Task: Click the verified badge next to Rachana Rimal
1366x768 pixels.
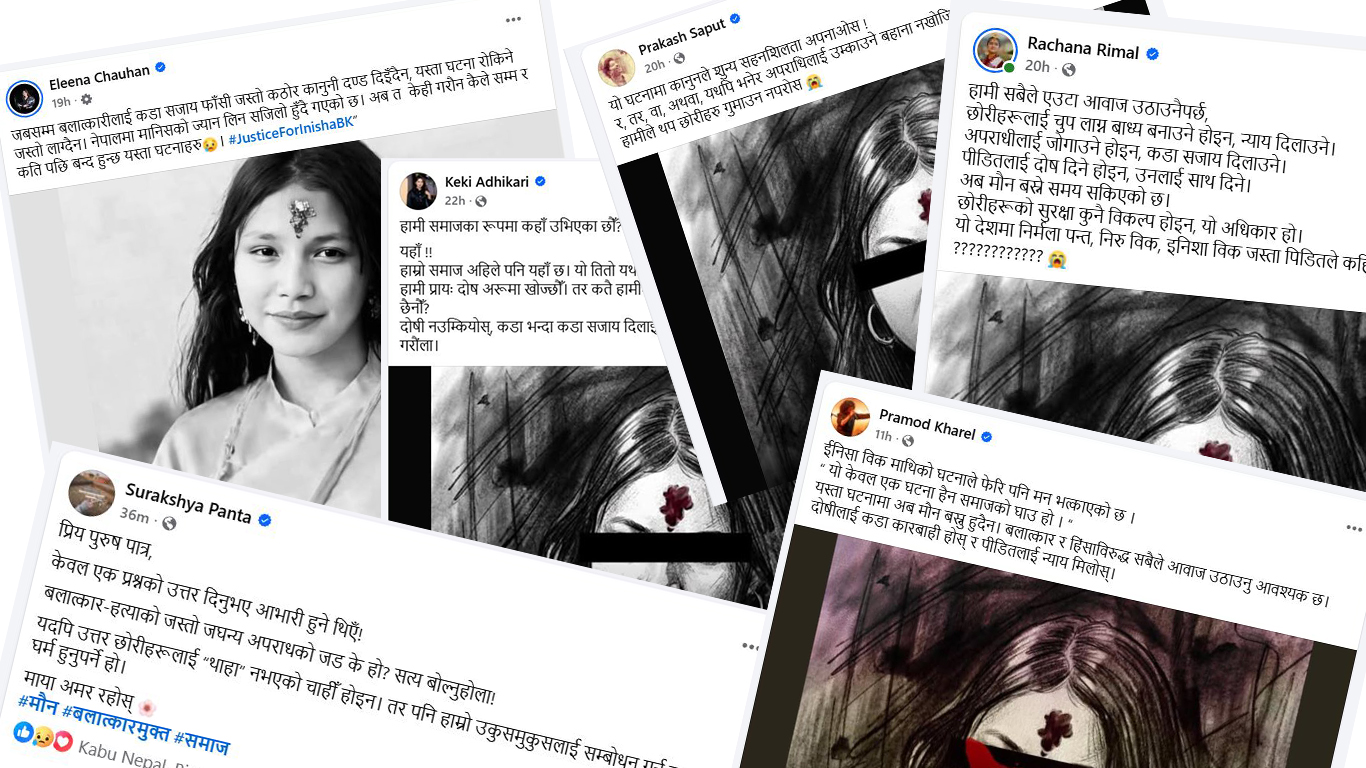Action: tap(1152, 53)
